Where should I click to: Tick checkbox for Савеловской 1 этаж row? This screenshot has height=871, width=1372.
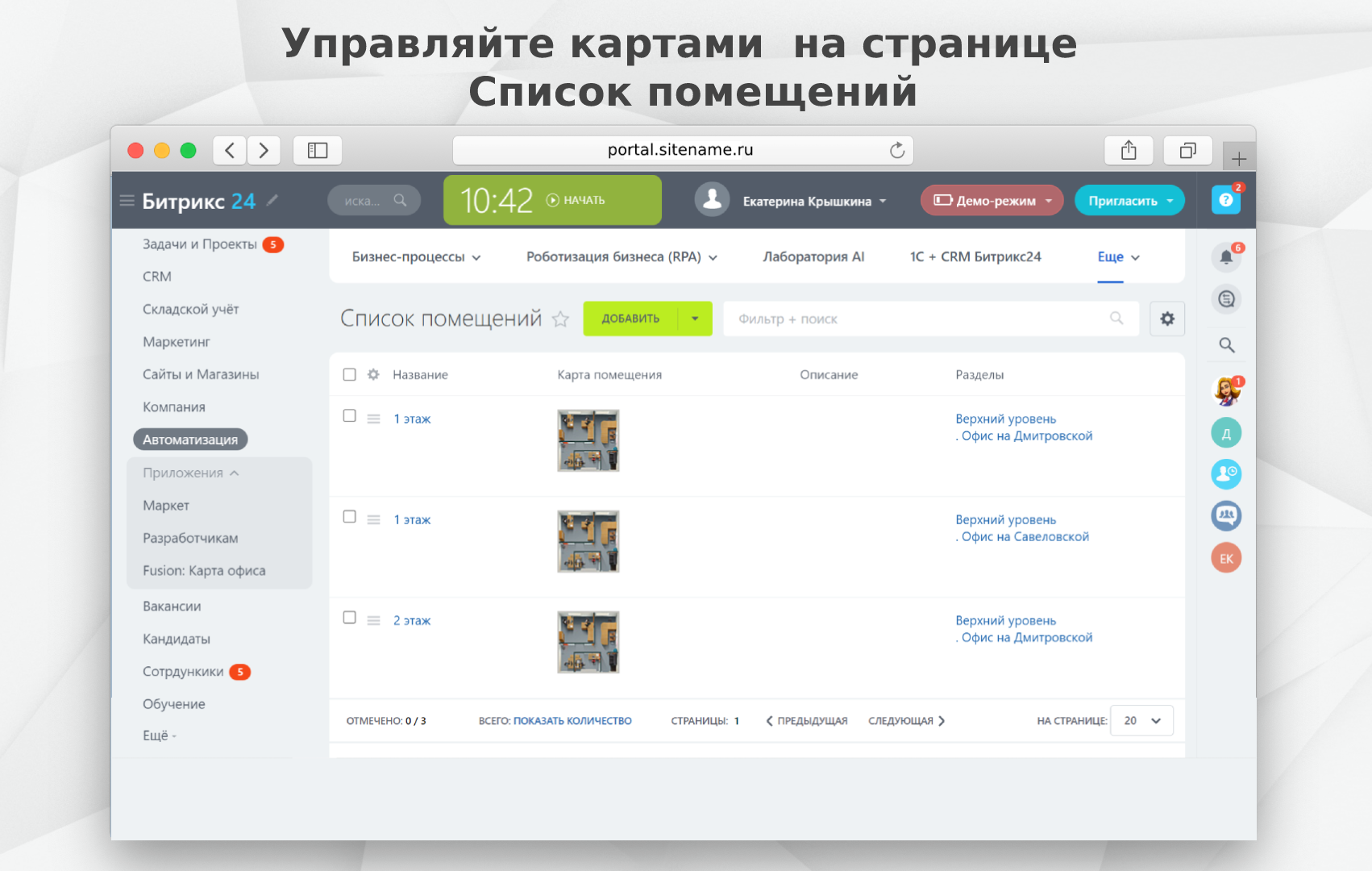coord(349,517)
